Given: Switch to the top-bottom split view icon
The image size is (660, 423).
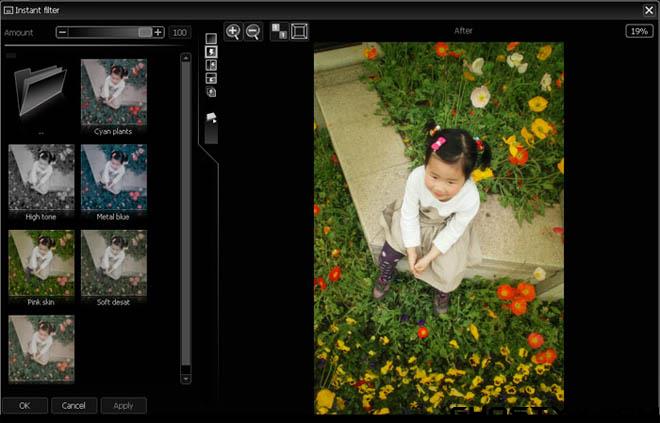Looking at the screenshot, I should (x=211, y=78).
